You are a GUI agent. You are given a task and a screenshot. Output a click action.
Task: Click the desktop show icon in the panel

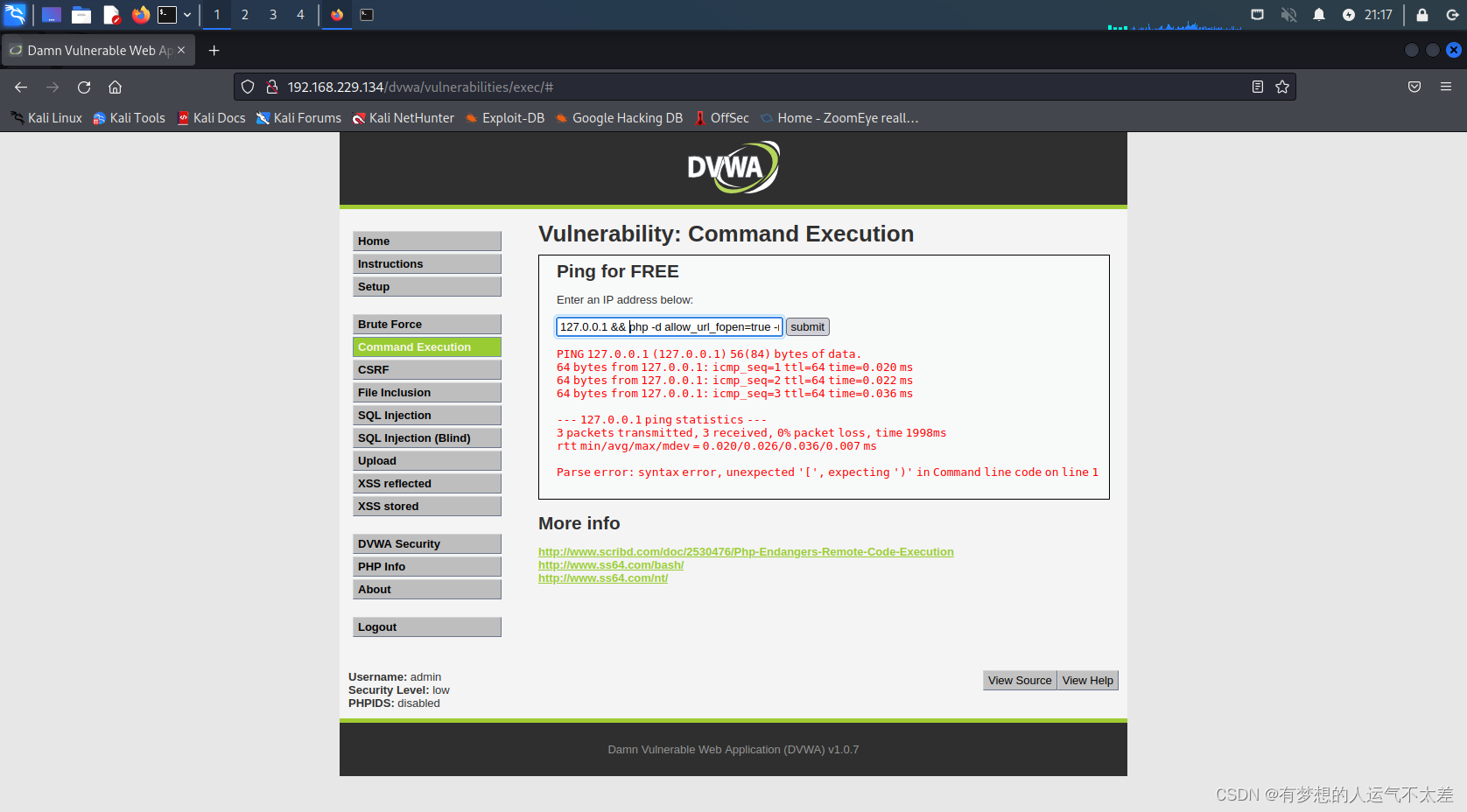[52, 15]
